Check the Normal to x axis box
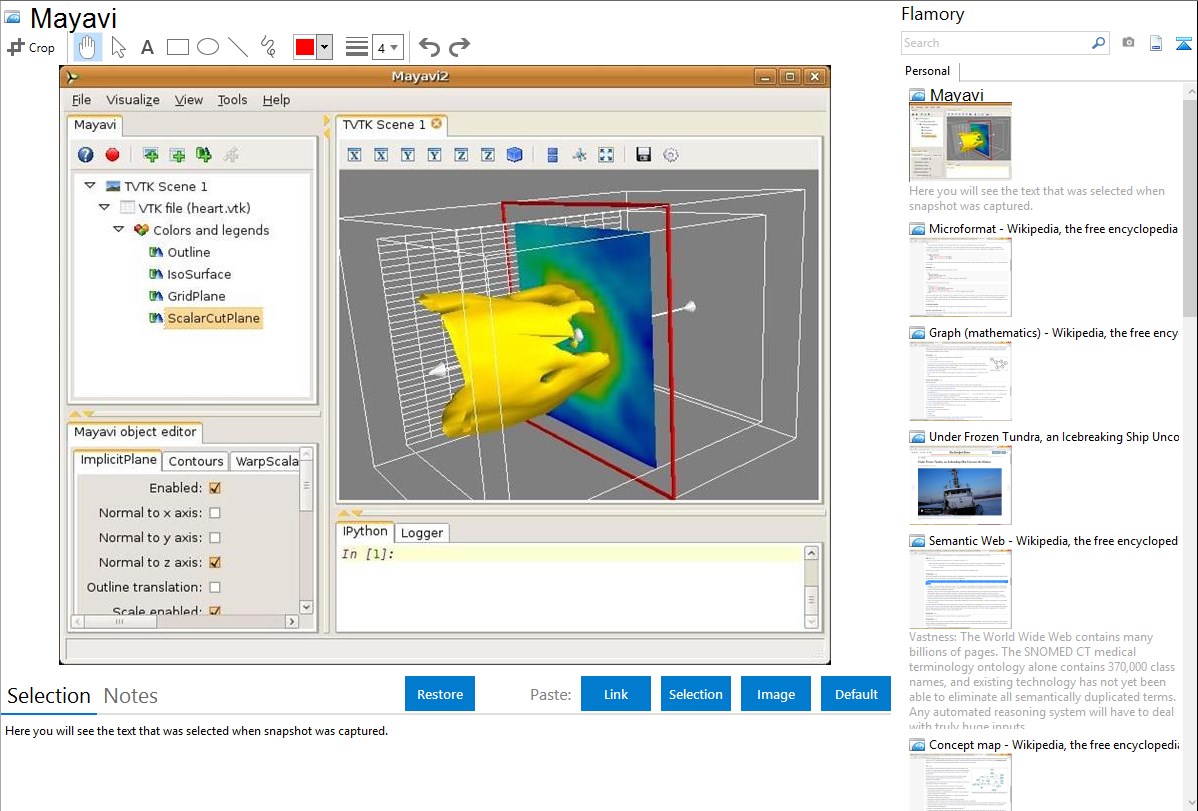Screen dimensions: 1198x811 point(215,513)
